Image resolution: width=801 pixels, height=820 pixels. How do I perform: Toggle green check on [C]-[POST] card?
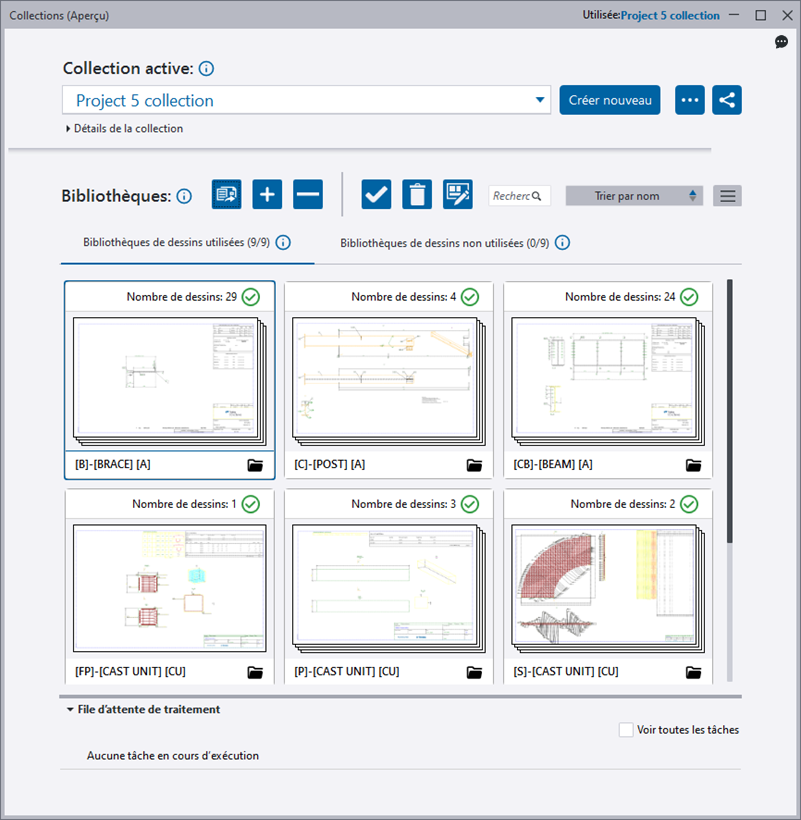click(470, 297)
